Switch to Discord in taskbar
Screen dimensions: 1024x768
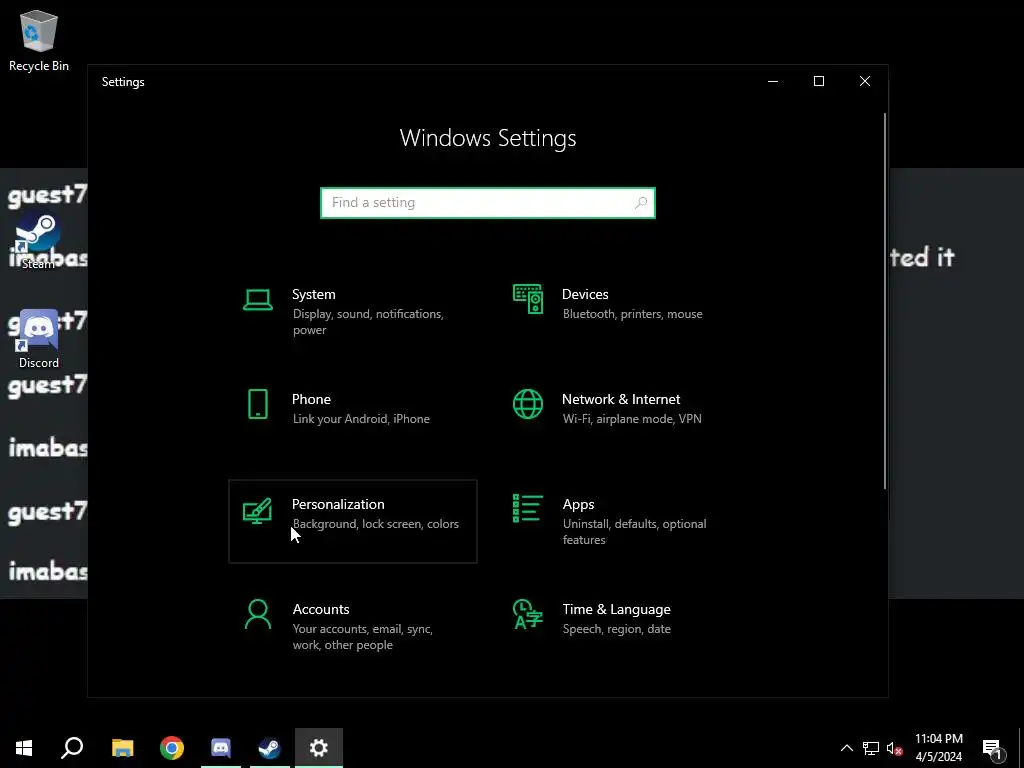click(221, 748)
